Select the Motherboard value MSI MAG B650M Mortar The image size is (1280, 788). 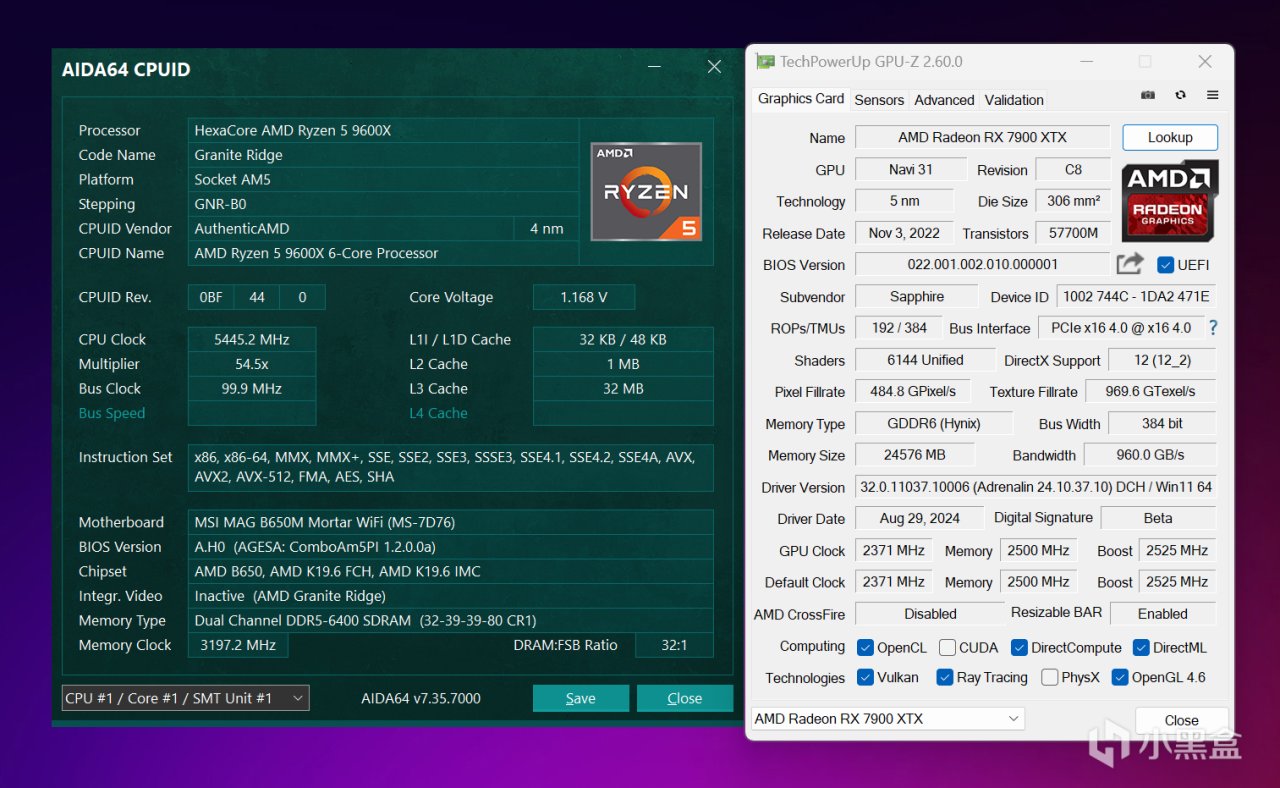[x=450, y=522]
